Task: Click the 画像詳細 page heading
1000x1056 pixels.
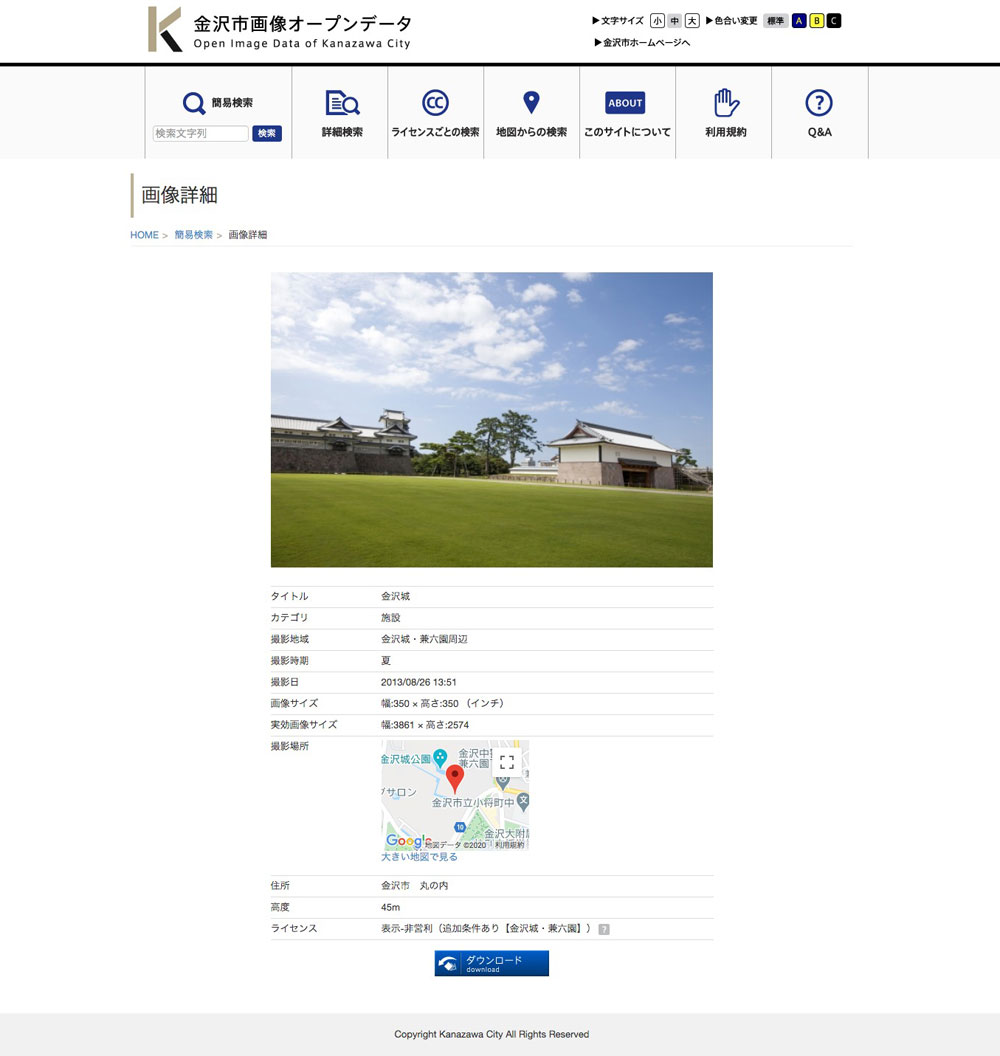Action: (179, 195)
